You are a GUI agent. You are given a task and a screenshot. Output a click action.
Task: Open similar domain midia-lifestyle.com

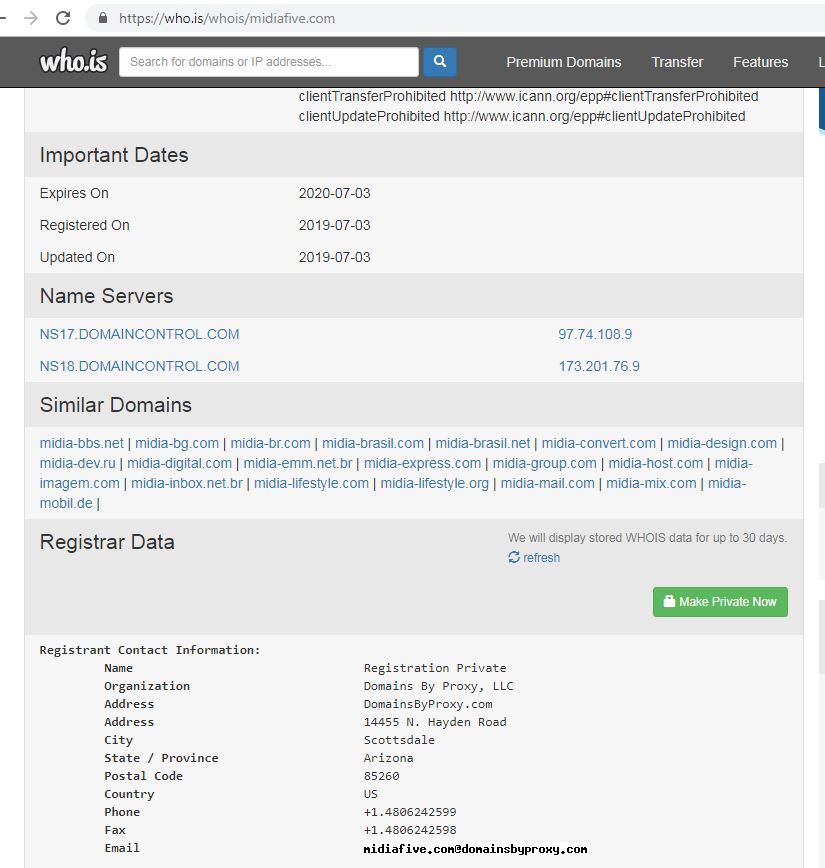point(311,483)
